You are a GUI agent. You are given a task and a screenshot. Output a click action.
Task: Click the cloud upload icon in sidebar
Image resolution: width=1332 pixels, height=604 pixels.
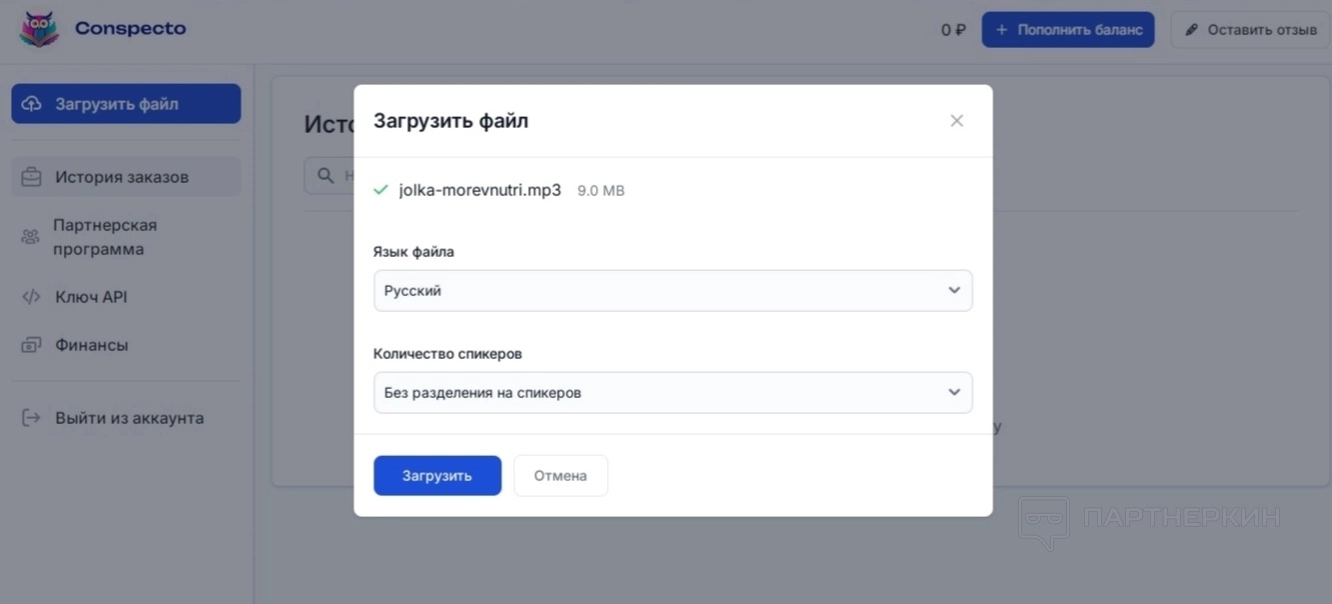click(x=32, y=104)
